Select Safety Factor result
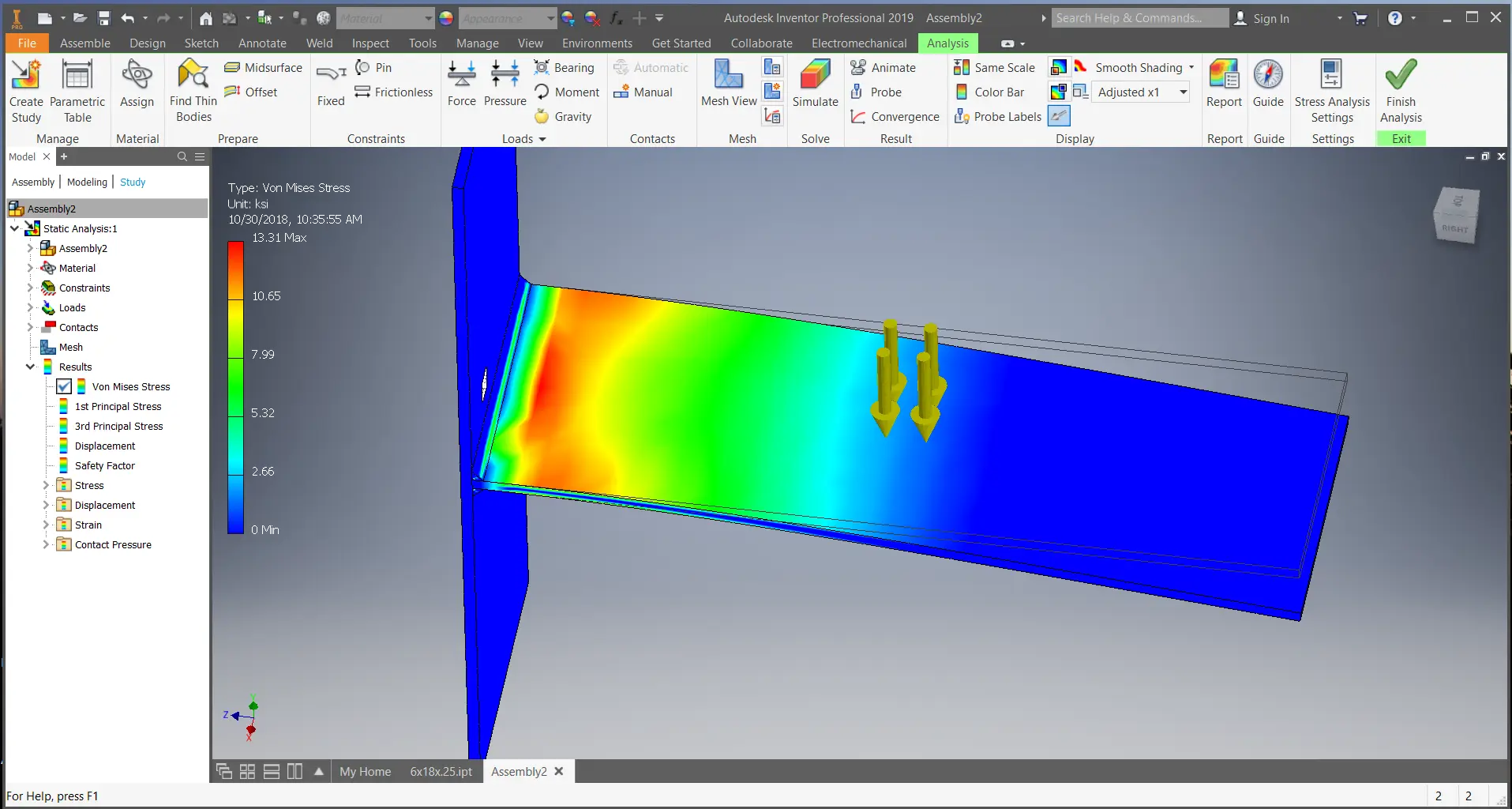 tap(104, 465)
